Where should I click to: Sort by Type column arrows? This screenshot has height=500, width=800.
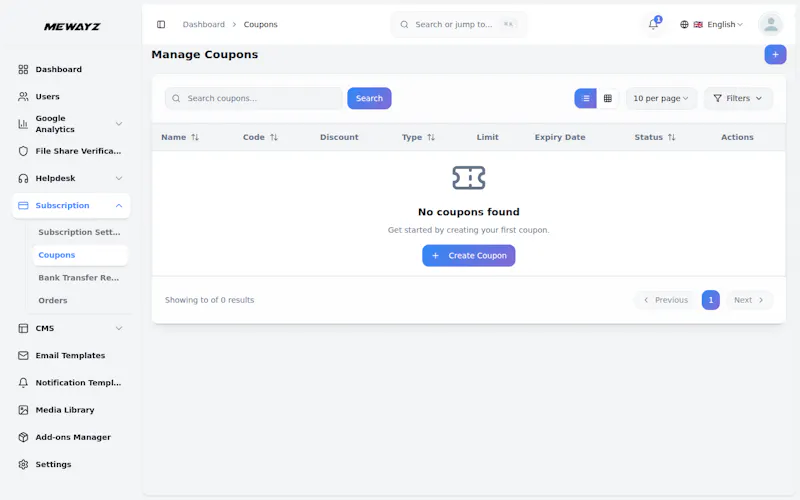click(x=431, y=137)
